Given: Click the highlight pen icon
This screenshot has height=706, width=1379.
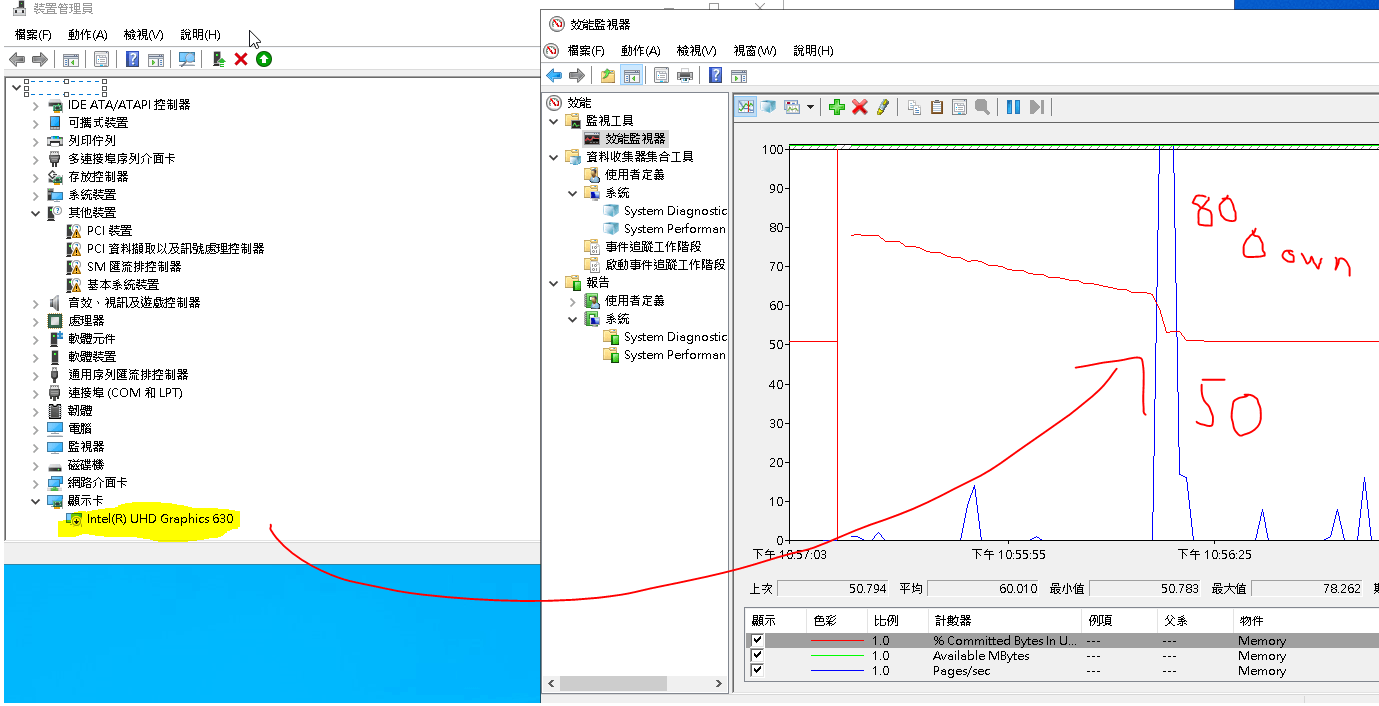Looking at the screenshot, I should click(882, 107).
